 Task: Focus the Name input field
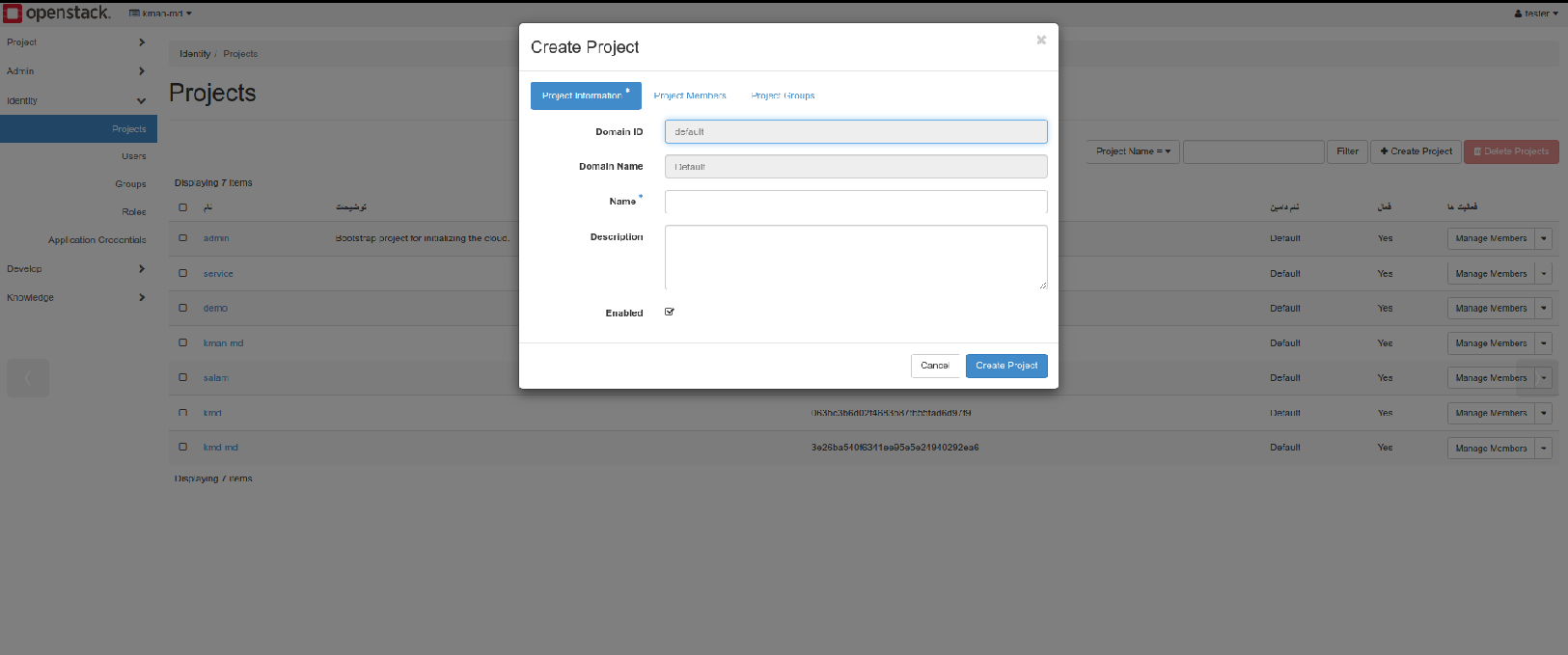click(856, 202)
